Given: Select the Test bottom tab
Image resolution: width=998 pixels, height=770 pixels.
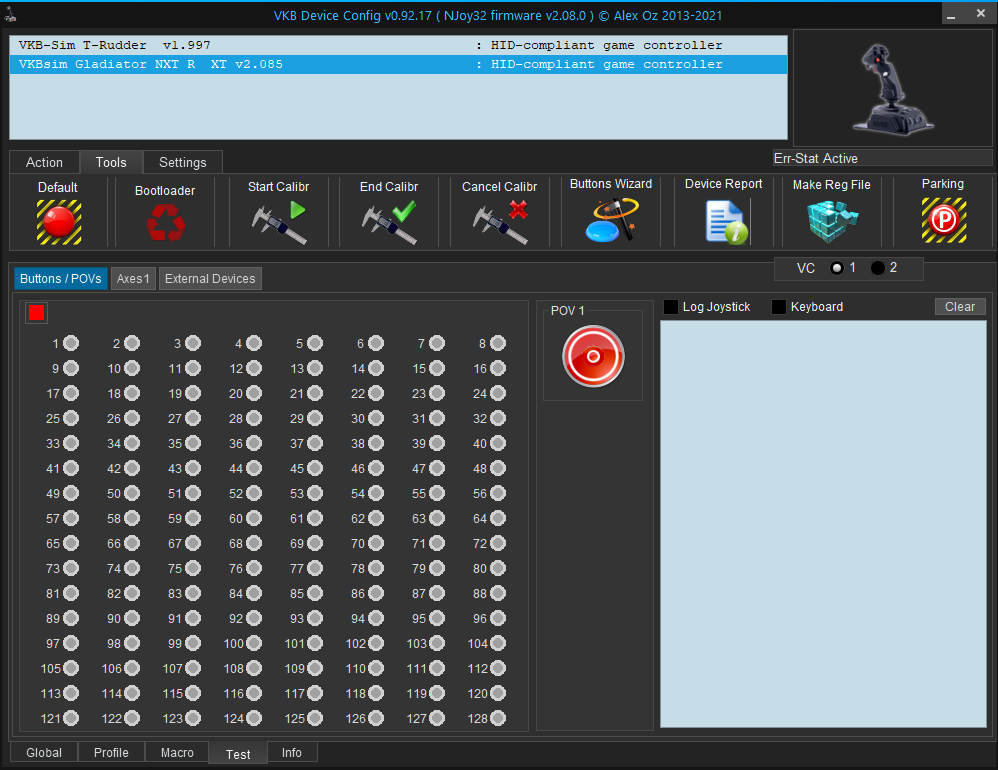Looking at the screenshot, I should pos(238,753).
